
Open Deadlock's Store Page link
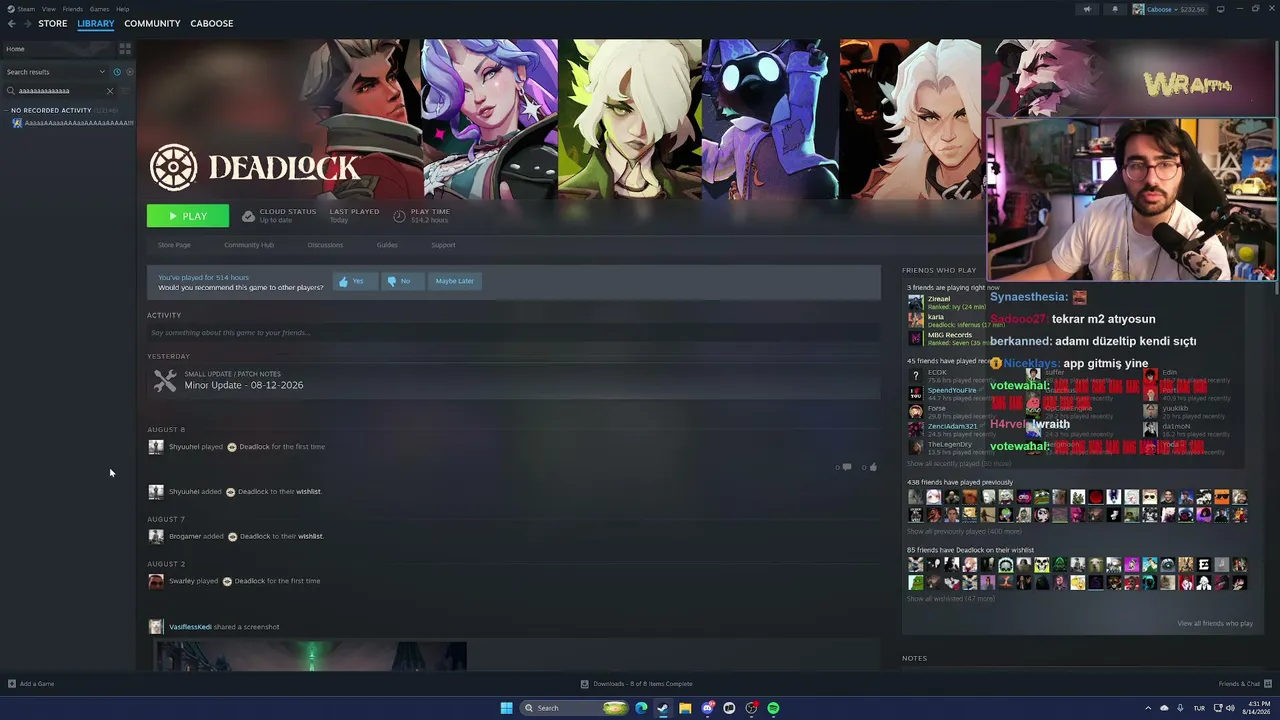[174, 245]
